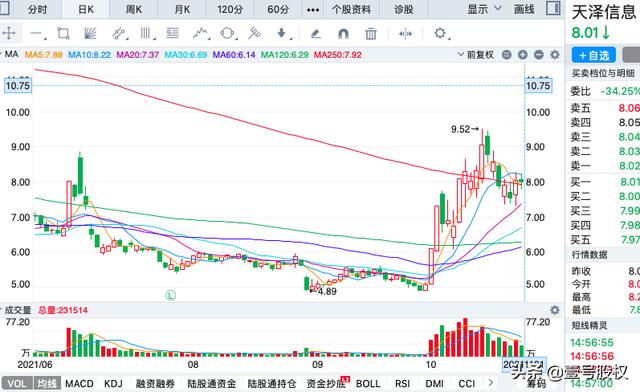Viewport: 640px width, 392px height.
Task: Click the MA250:7.92 legend label
Action: 338,55
